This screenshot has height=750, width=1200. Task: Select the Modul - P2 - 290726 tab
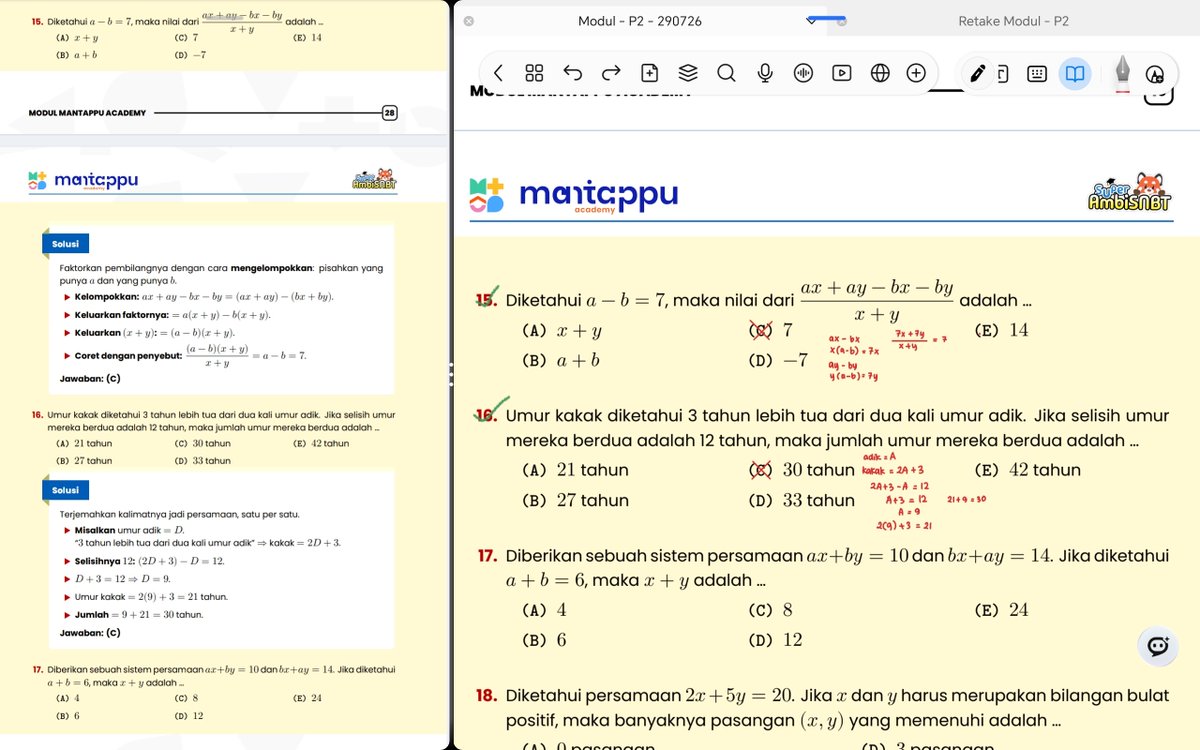tap(640, 21)
